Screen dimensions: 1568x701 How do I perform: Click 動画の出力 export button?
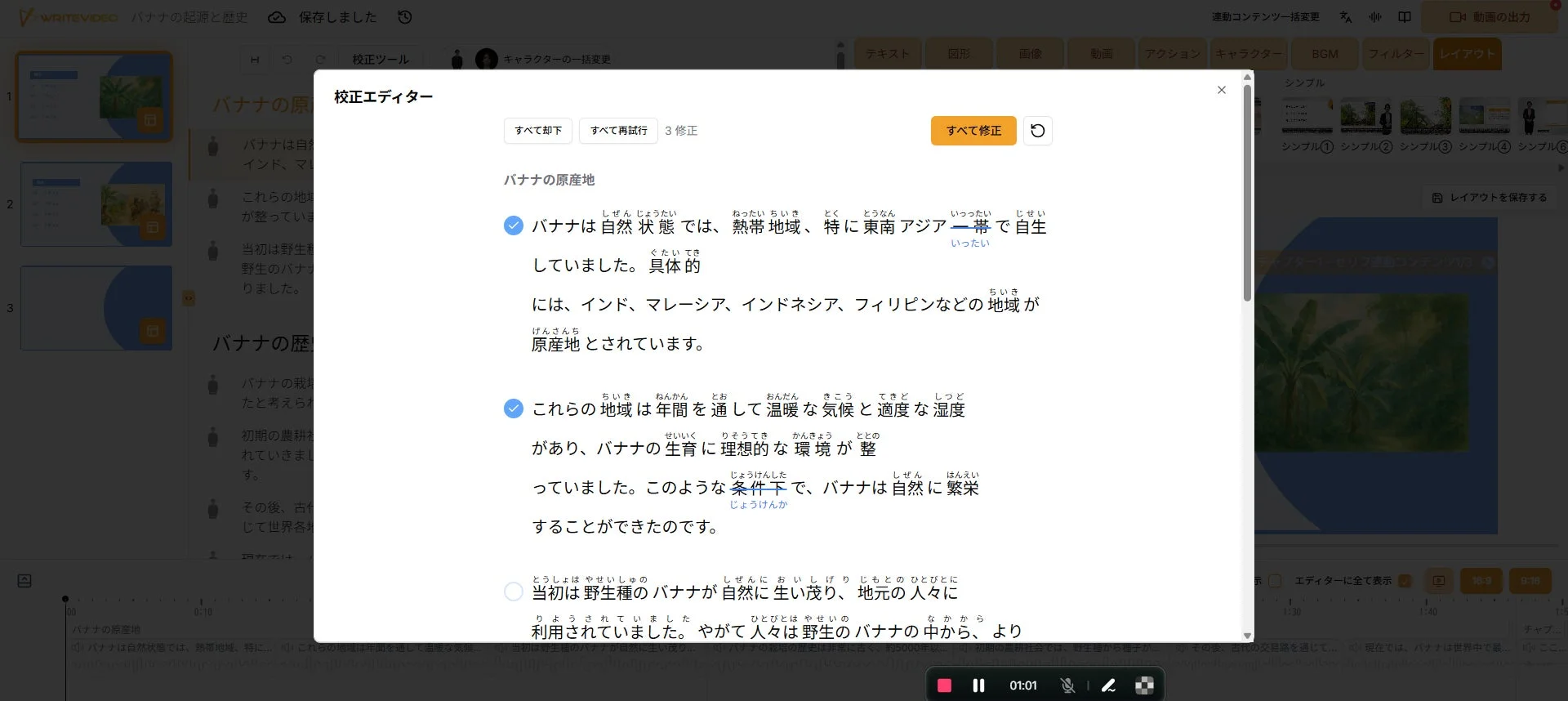pyautogui.click(x=1490, y=17)
